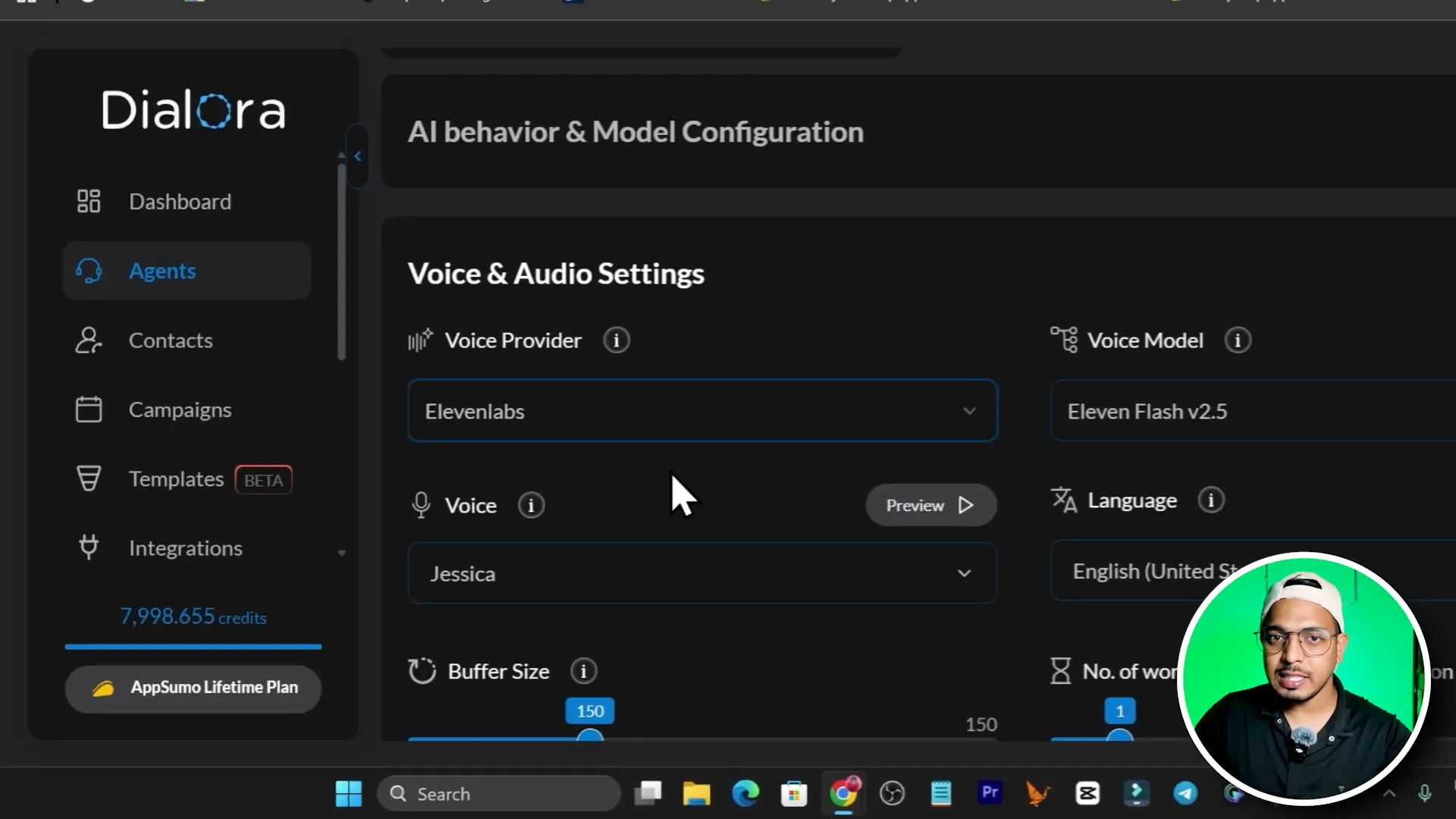Open the Jessica voice dropdown
The width and height of the screenshot is (1456, 819).
[x=702, y=573]
